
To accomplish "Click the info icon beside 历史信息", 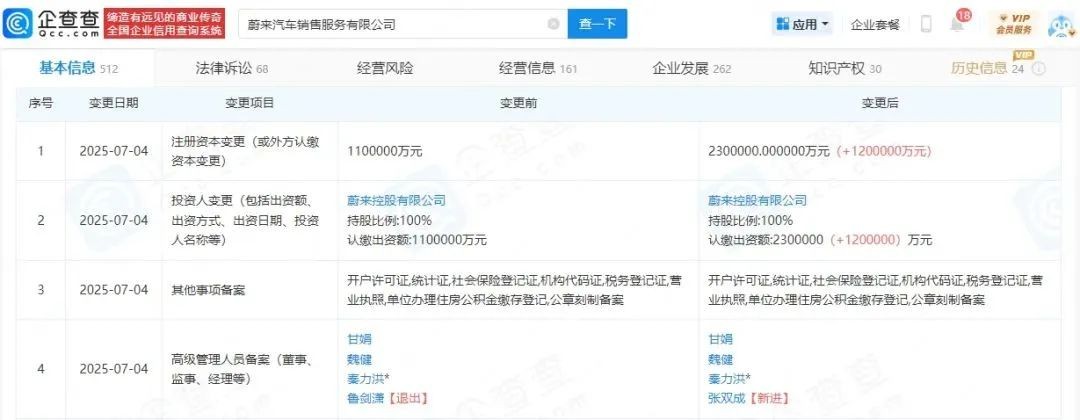I will 1039,69.
